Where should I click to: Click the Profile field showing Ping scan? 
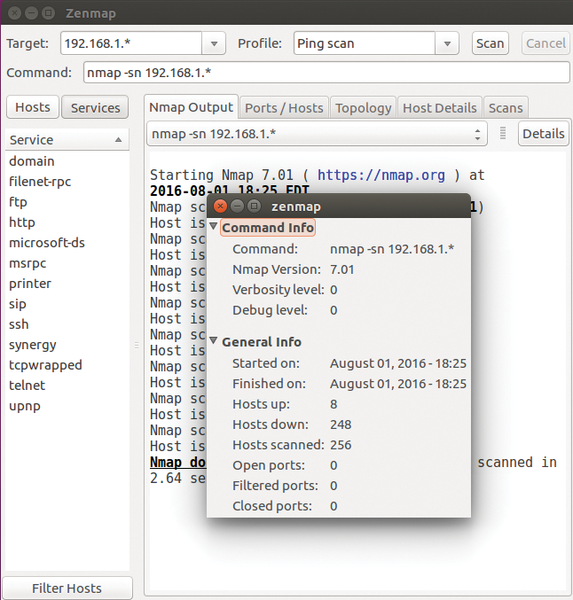pyautogui.click(x=364, y=44)
